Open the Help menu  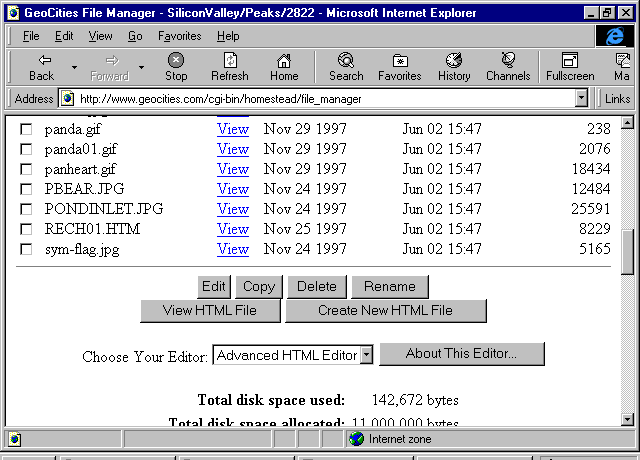228,36
